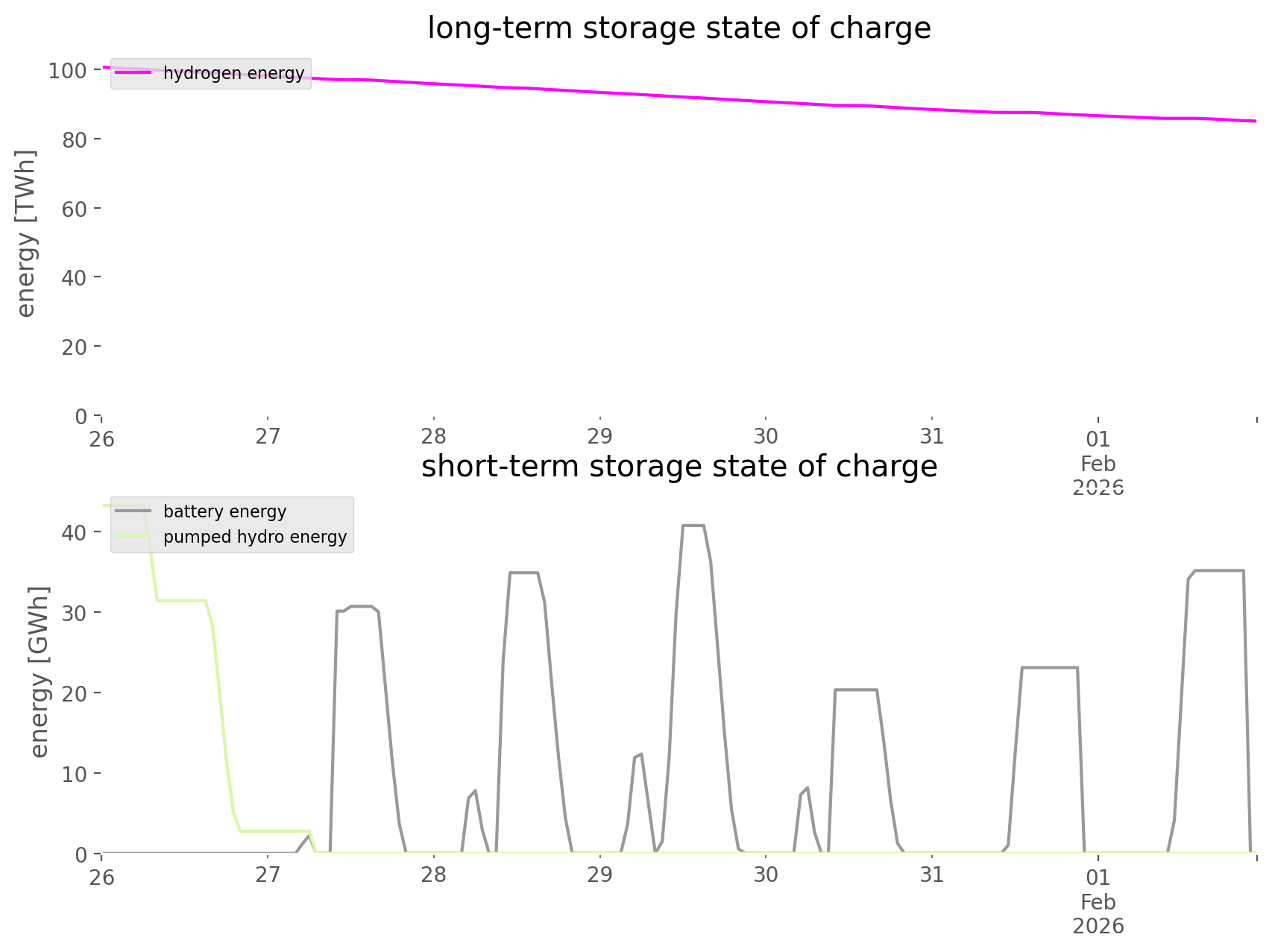Click the 100 tick on the TWh axis
This screenshot has width=1272, height=952.
coord(68,71)
